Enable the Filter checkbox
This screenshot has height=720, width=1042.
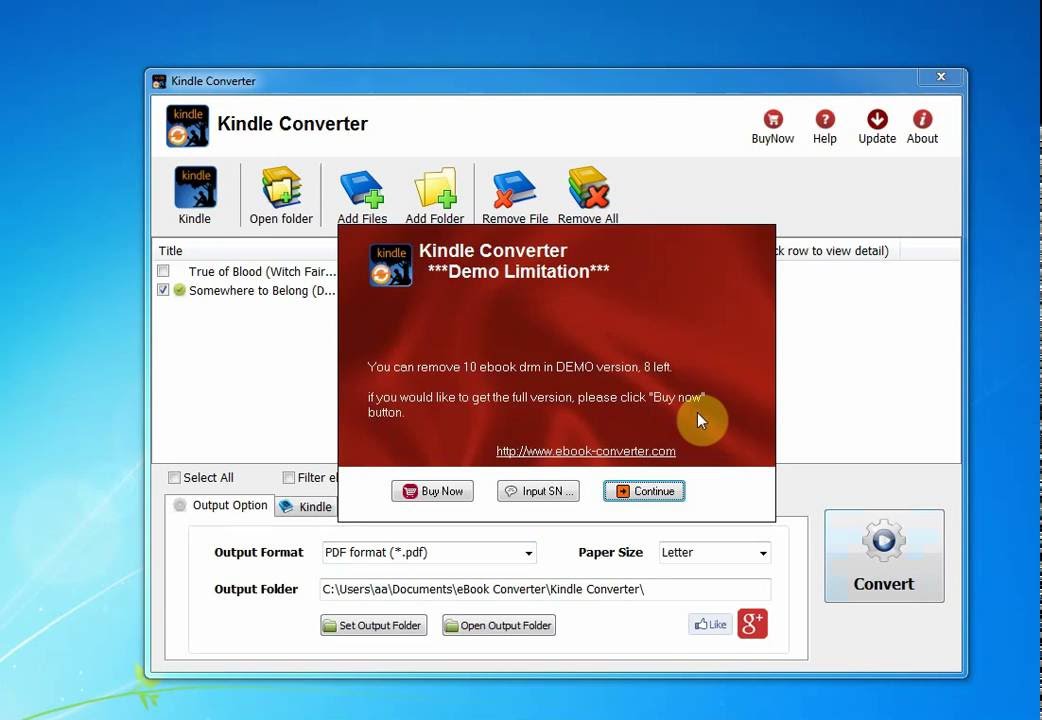click(x=288, y=477)
